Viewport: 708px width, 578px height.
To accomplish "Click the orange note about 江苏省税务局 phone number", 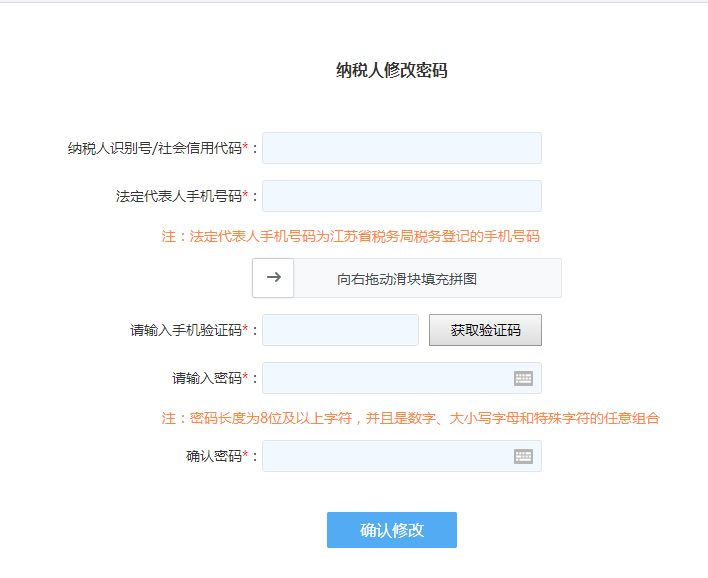I will pos(350,236).
